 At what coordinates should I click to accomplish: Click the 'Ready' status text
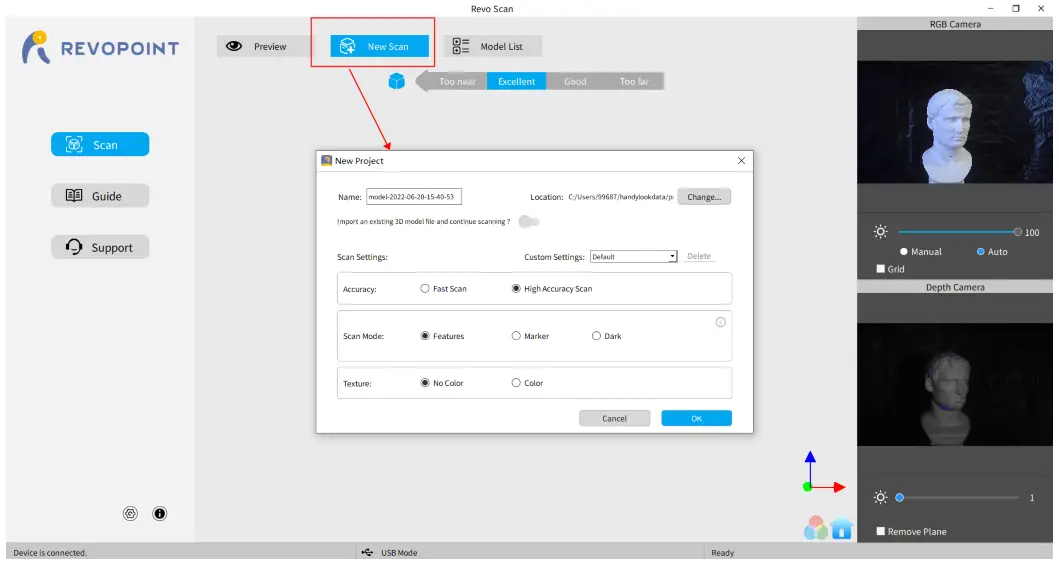722,552
